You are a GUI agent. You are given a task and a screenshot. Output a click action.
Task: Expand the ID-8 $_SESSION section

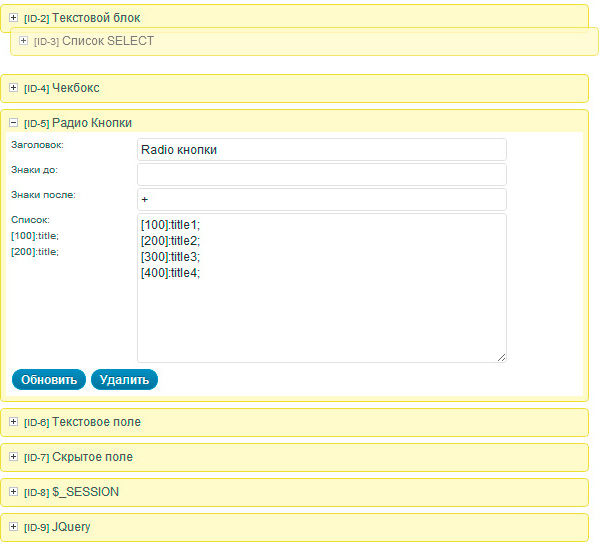pyautogui.click(x=13, y=492)
